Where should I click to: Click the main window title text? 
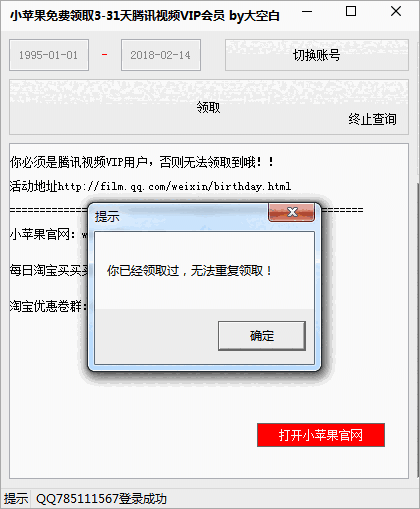pyautogui.click(x=145, y=16)
